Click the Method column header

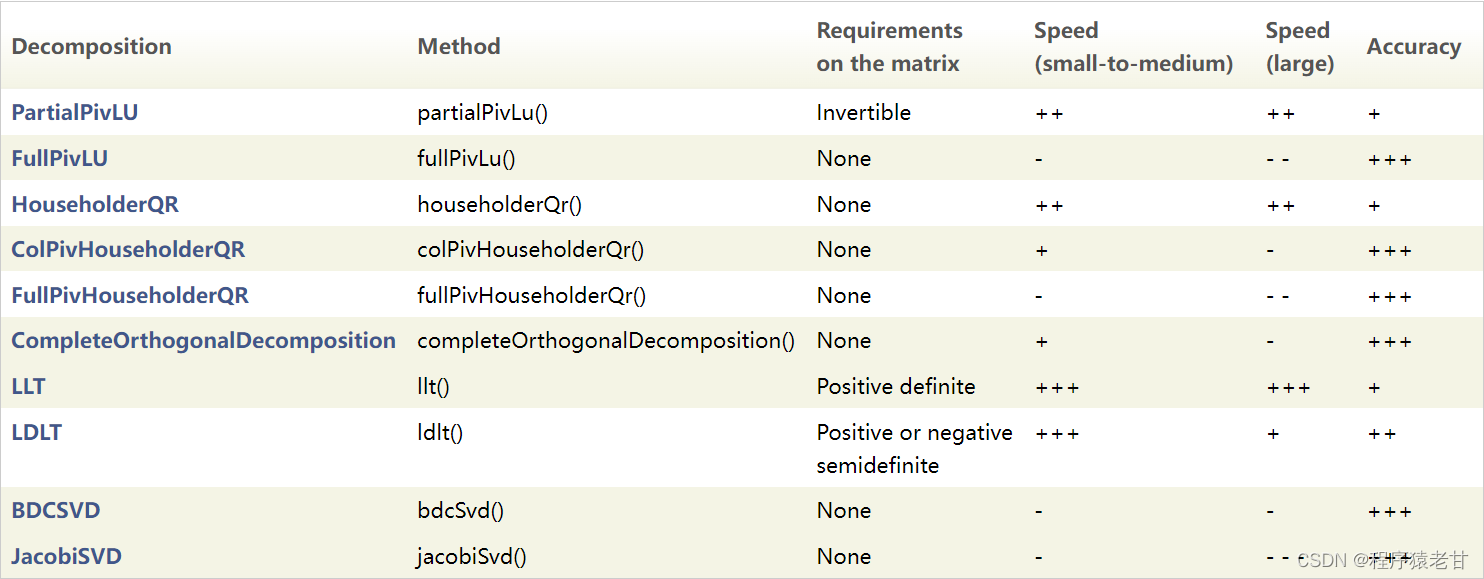(x=458, y=46)
